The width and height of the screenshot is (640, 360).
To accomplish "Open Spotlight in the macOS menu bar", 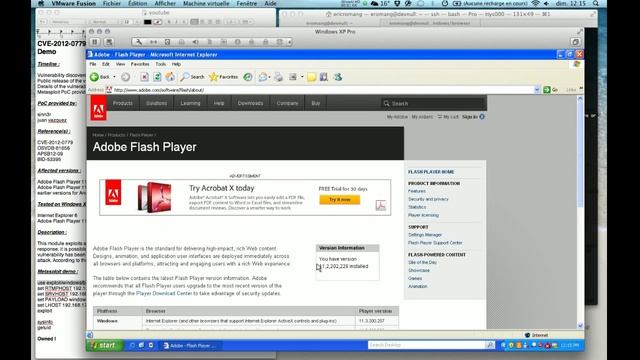I will tap(596, 3).
